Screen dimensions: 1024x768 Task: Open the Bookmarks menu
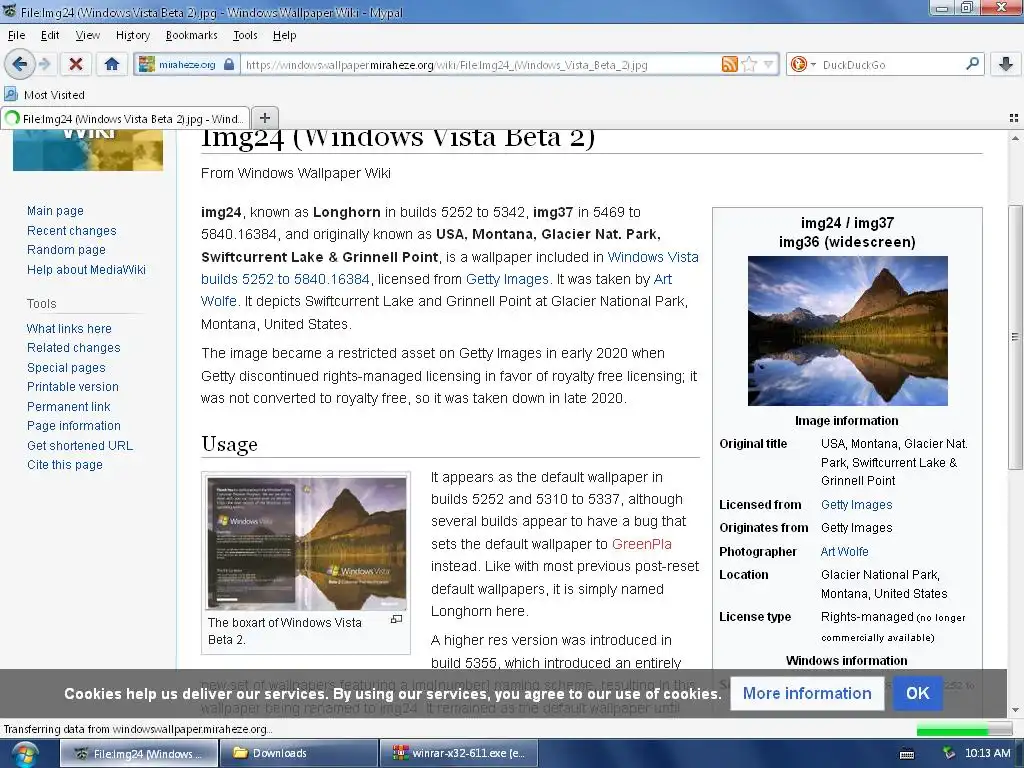tap(191, 35)
